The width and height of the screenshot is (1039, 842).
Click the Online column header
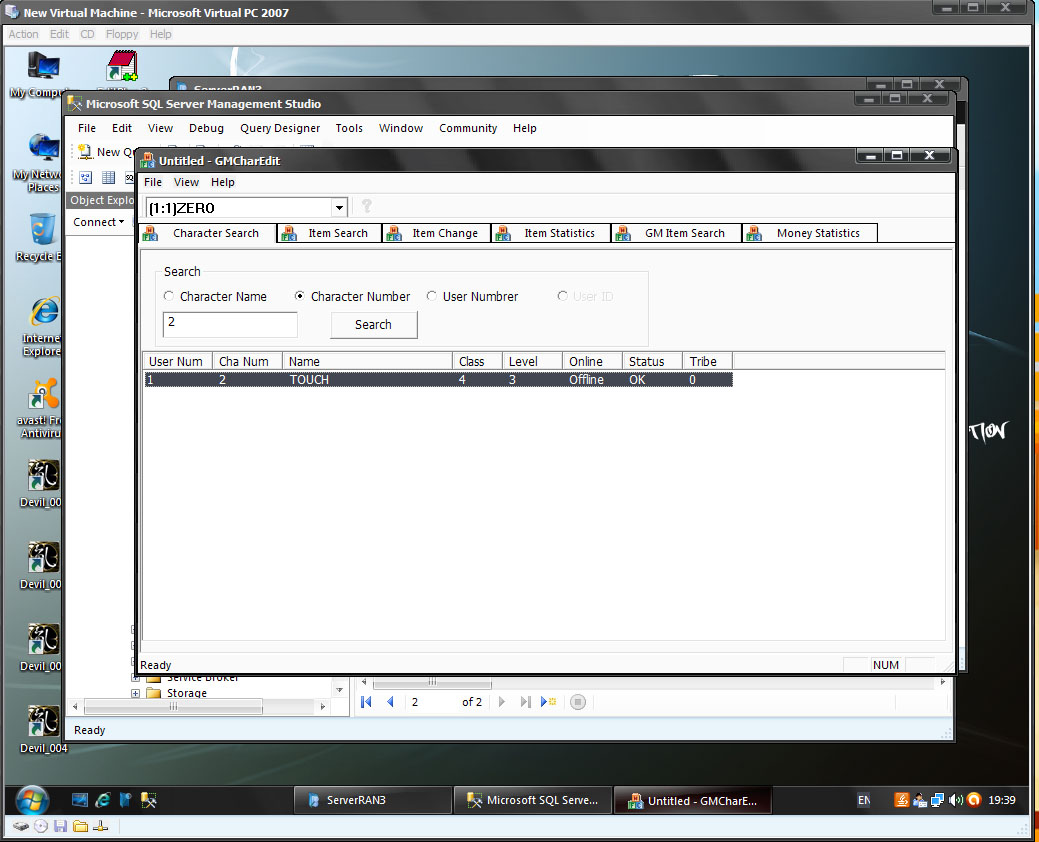click(x=592, y=362)
